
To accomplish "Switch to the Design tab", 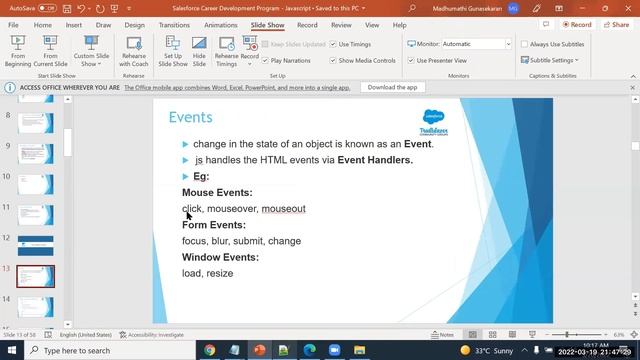I will (134, 25).
